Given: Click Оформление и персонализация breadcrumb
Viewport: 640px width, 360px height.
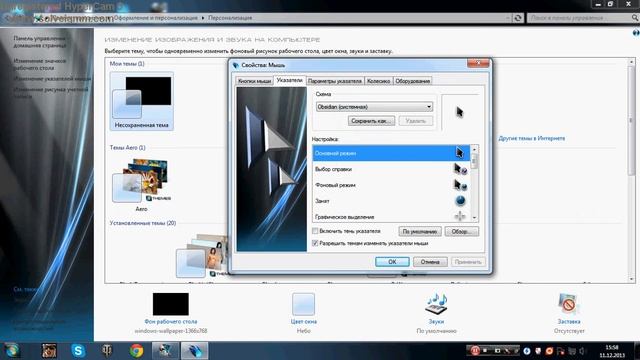Looking at the screenshot, I should point(156,18).
